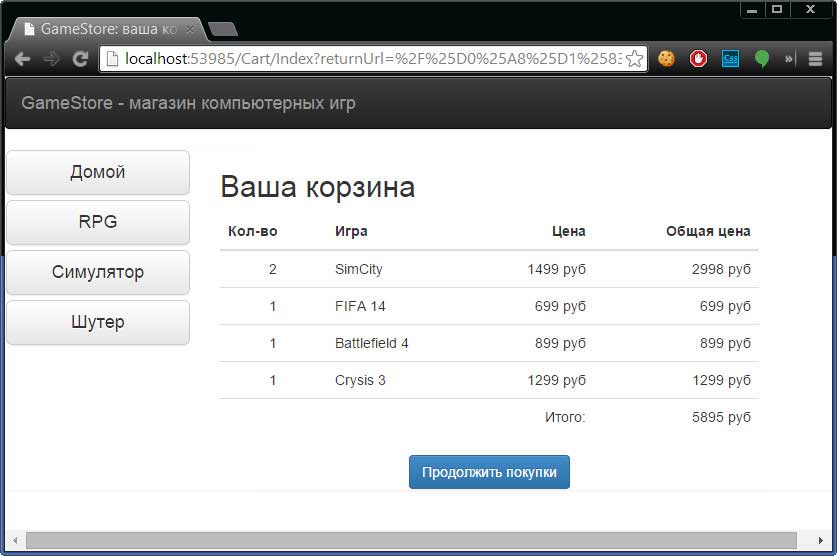This screenshot has width=837, height=556.
Task: Open the red stop-hand adblock extension
Action: [698, 59]
